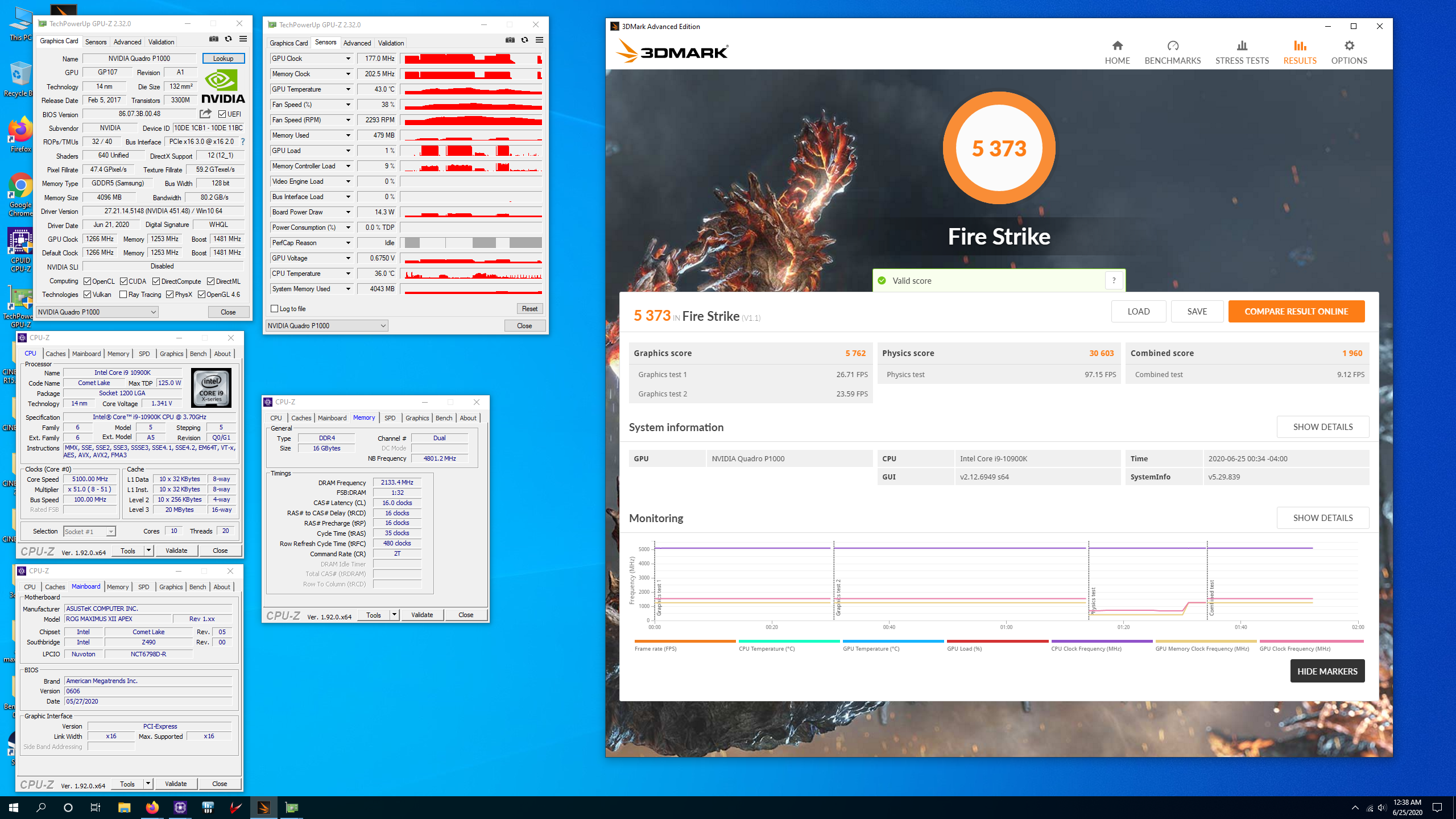1456x819 pixels.
Task: Click the PerfCap Reason color bar
Action: 471,243
